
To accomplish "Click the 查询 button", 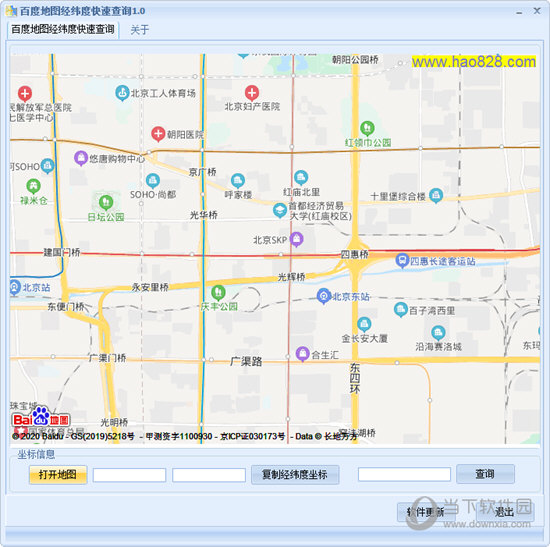I will 485,474.
